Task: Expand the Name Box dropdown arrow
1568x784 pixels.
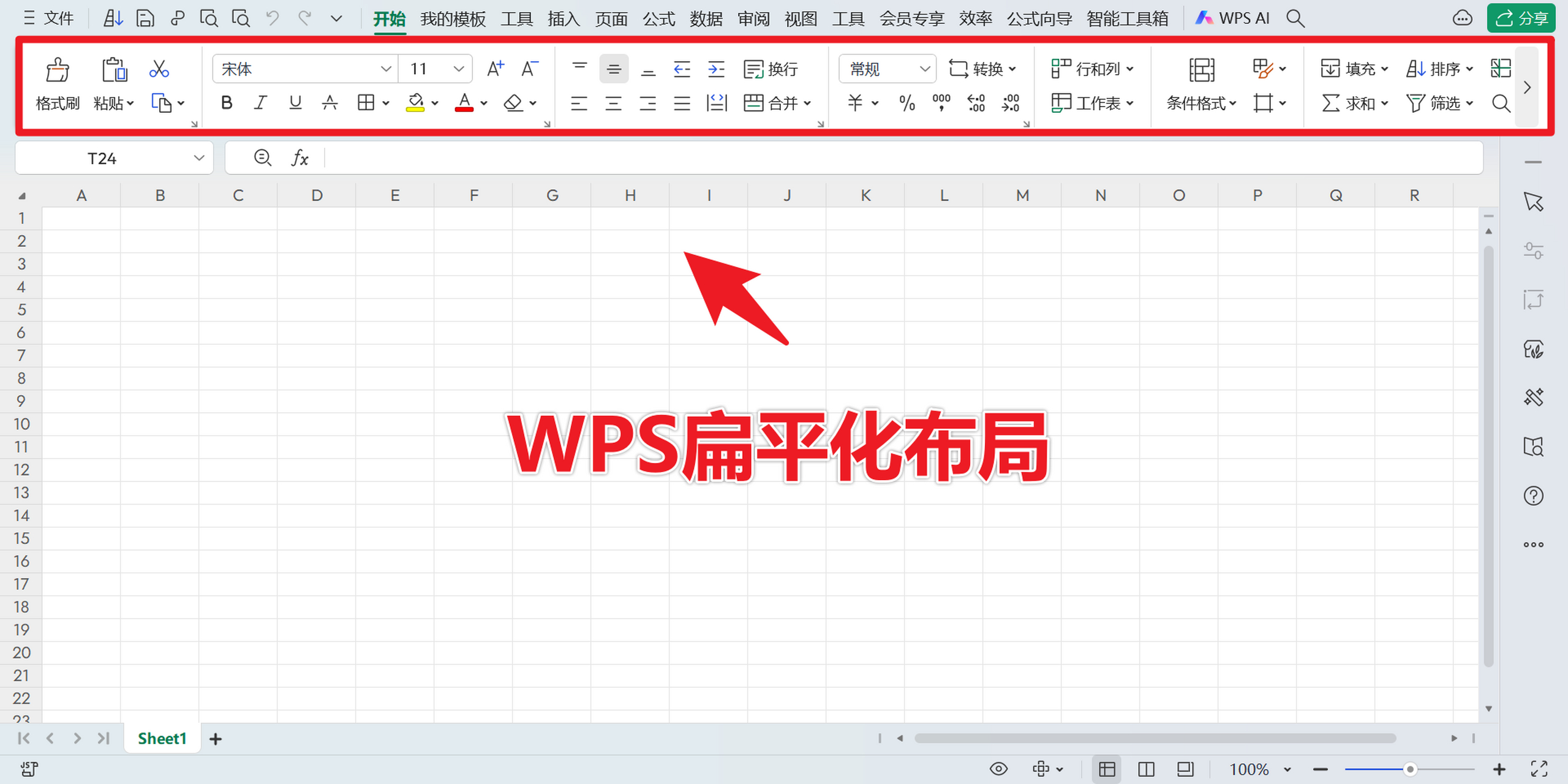Action: pos(199,158)
